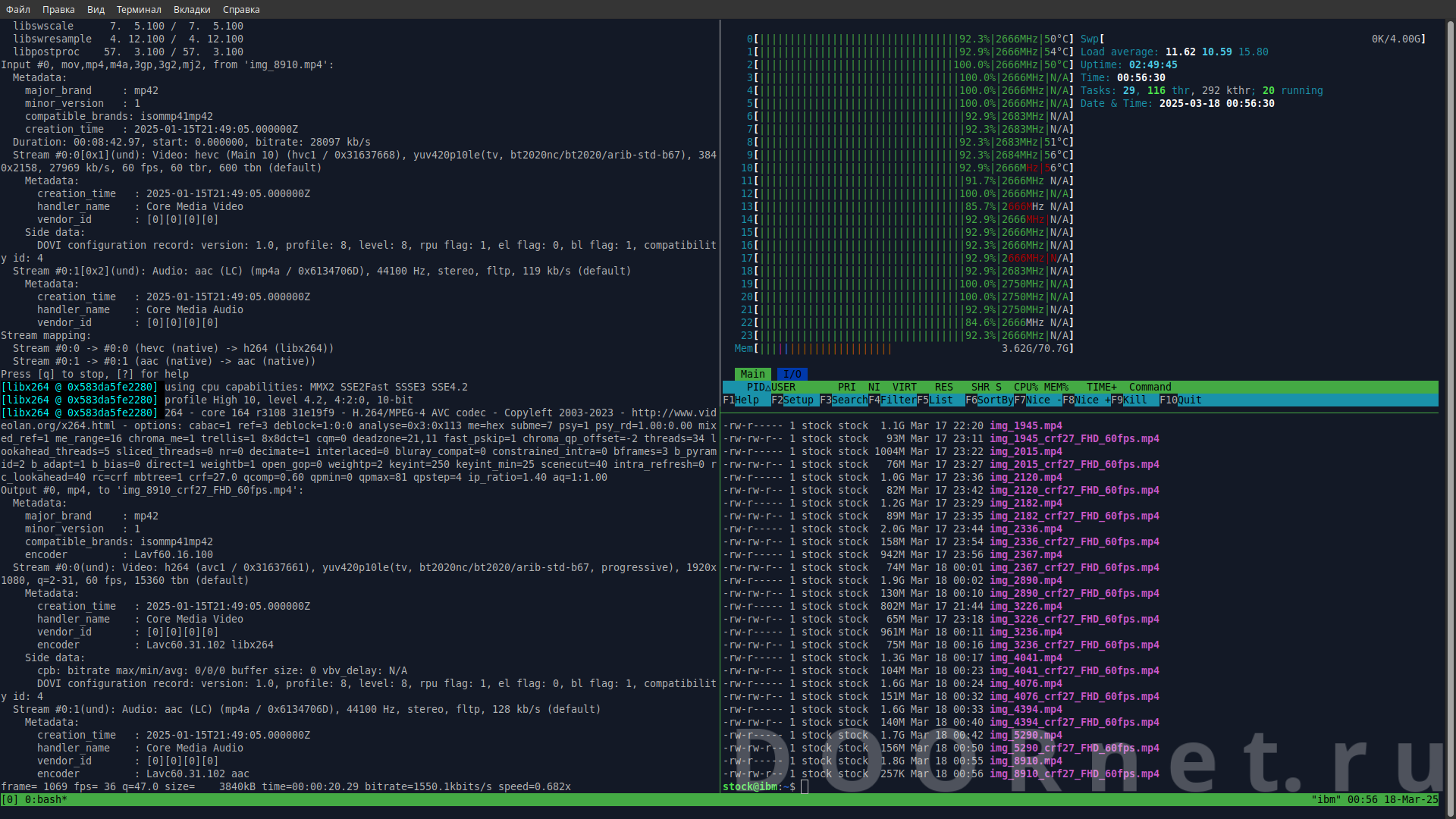Switch to htop I/O tab
Image resolution: width=1456 pixels, height=819 pixels.
point(792,374)
